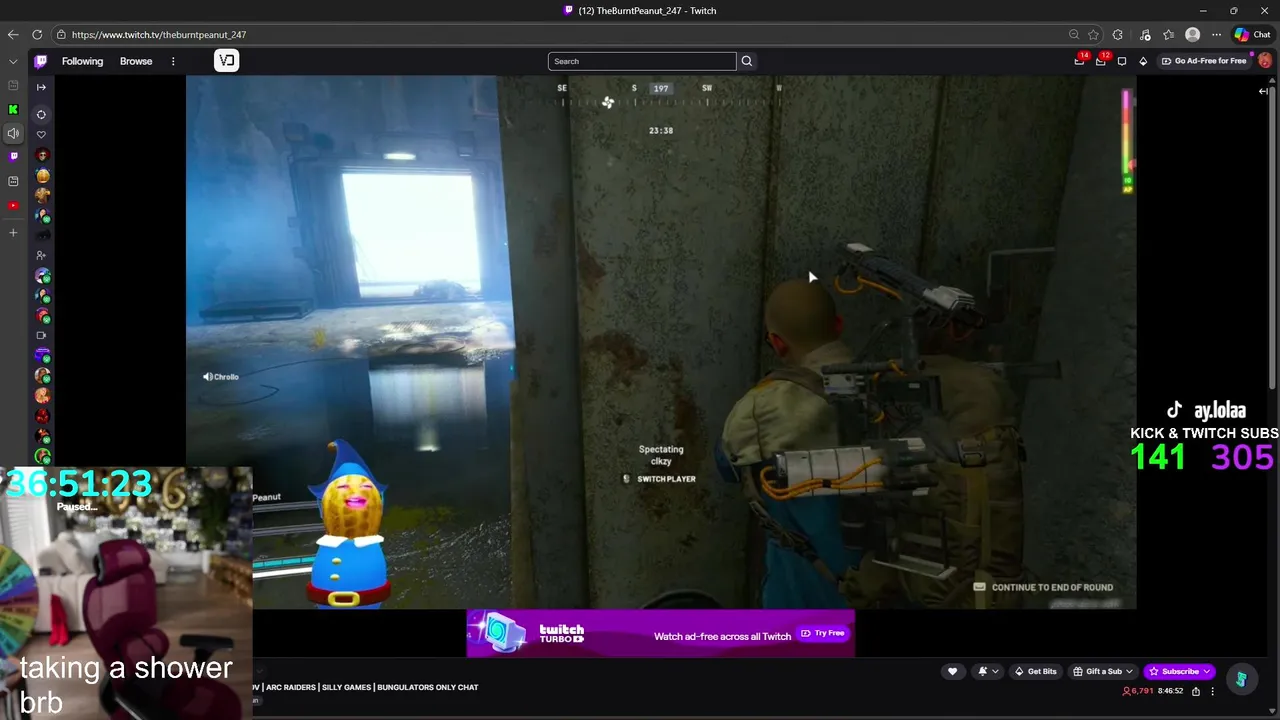The width and height of the screenshot is (1280, 720).
Task: Open the browser profile avatar
Action: coord(1192,34)
